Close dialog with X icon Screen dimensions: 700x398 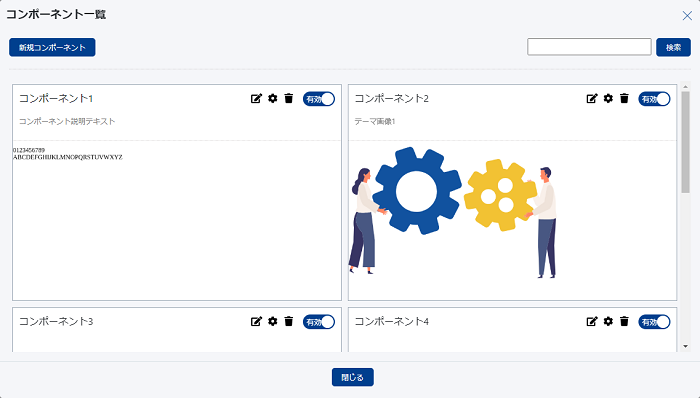point(687,16)
